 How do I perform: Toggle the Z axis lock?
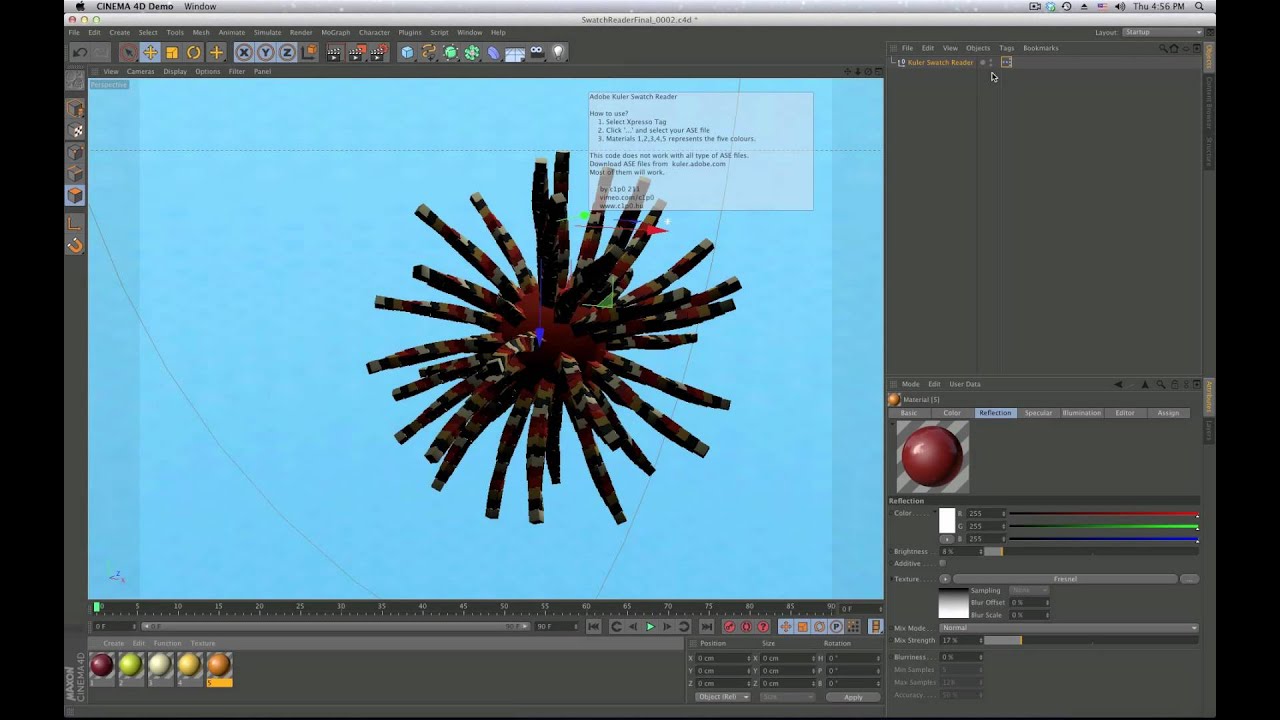pyautogui.click(x=287, y=52)
